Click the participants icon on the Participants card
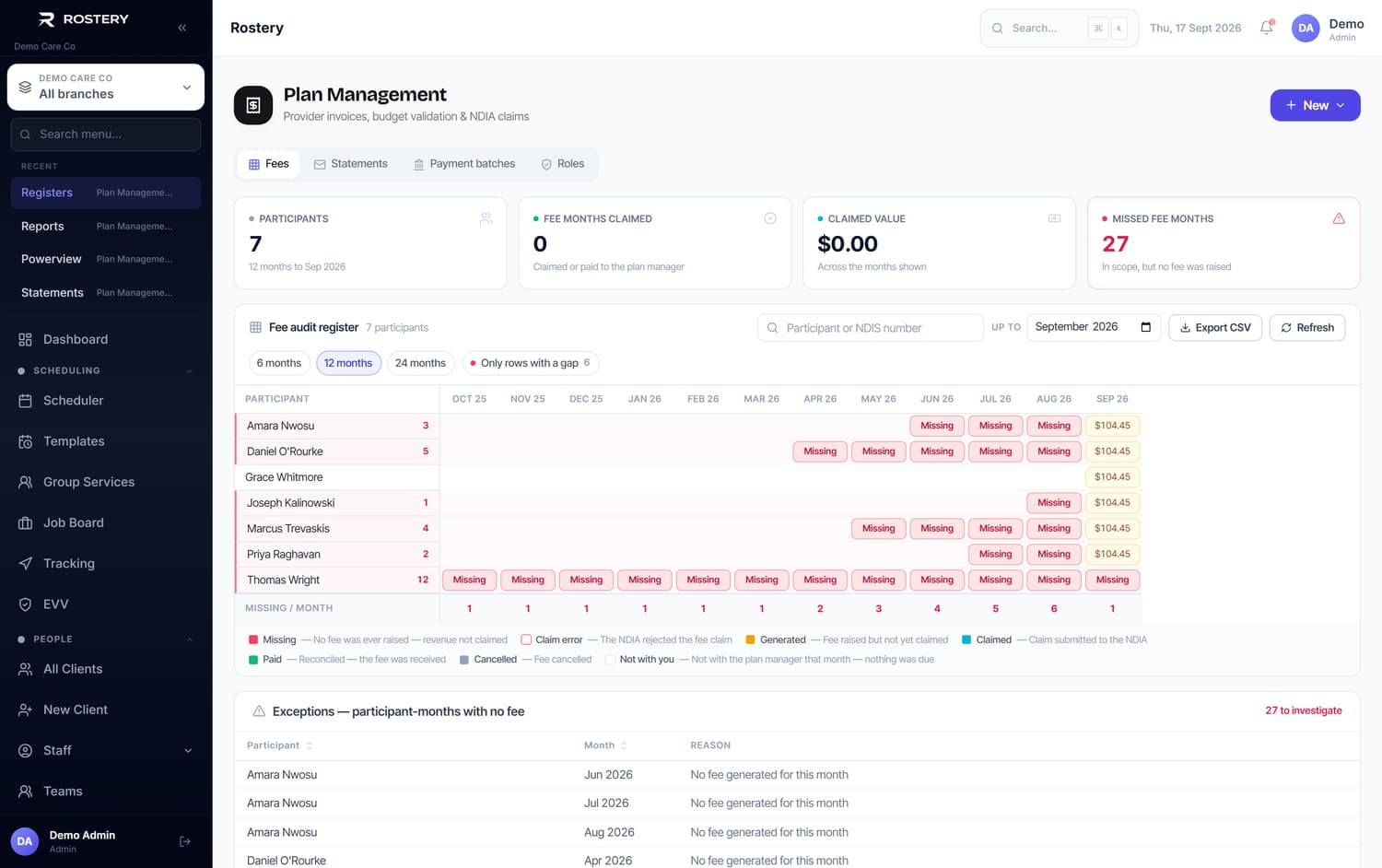 tap(486, 218)
